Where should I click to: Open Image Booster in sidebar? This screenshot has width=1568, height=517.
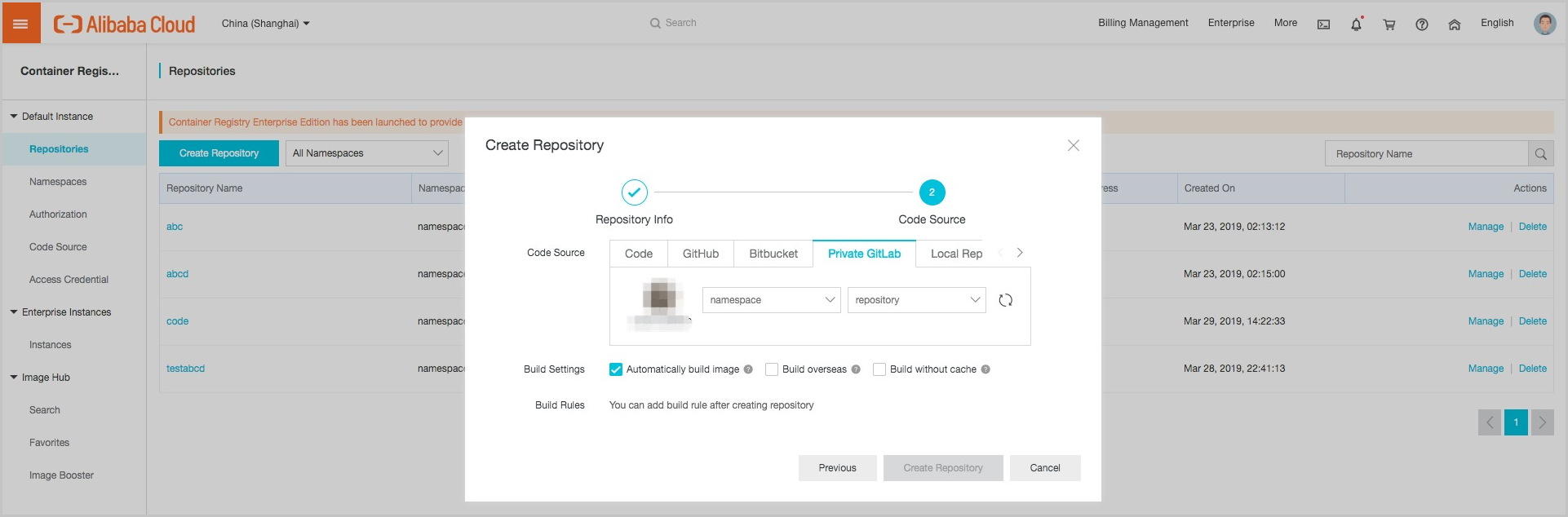point(61,475)
